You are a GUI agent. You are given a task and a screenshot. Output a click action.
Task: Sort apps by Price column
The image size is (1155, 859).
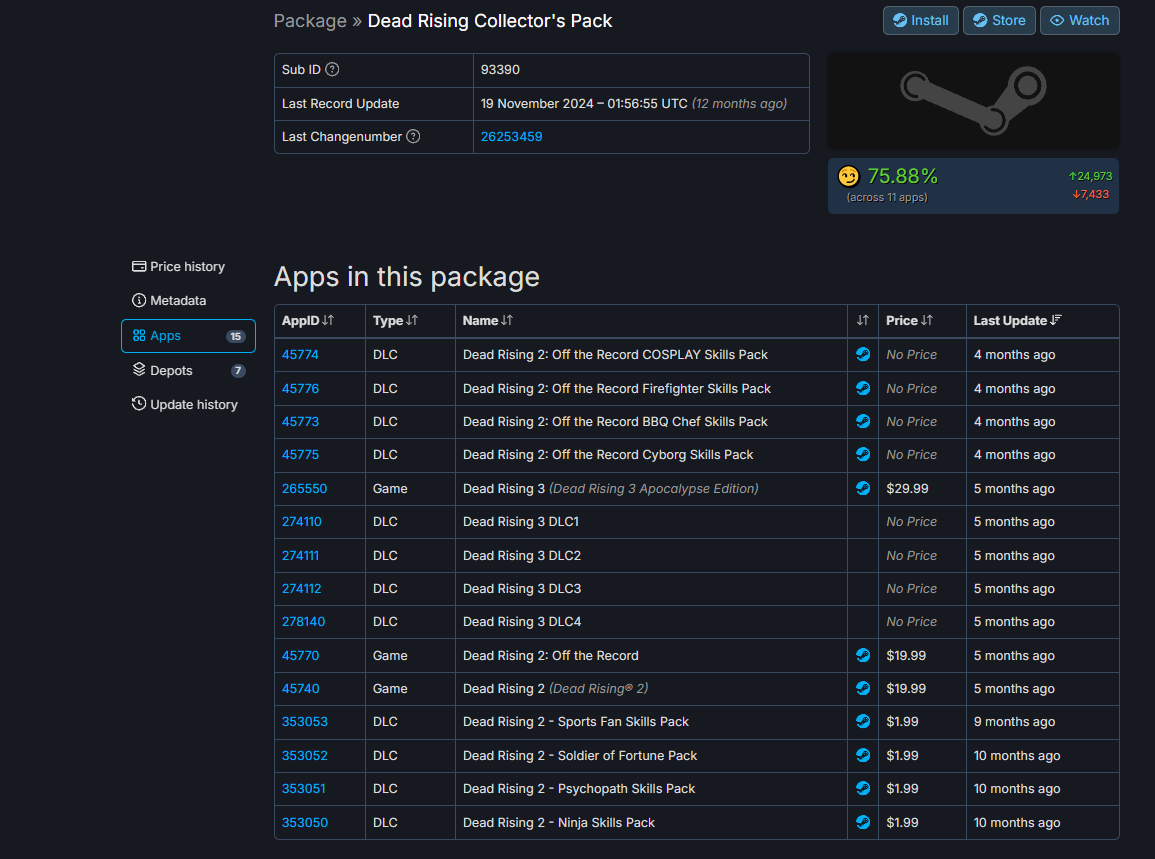click(x=909, y=321)
